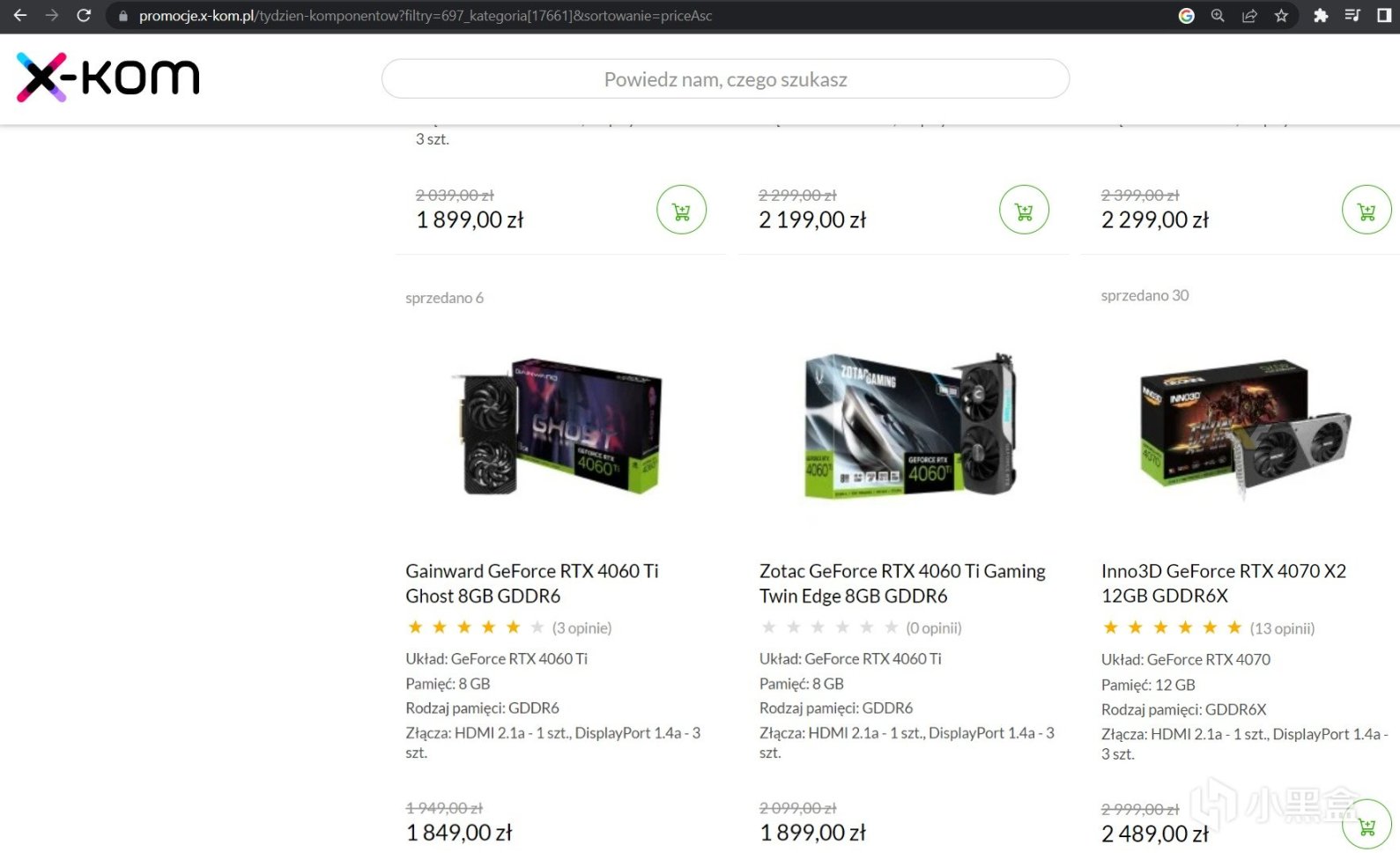
Task: Open Zotac GeForce RTX 4060 Ti Gaming title link
Action: point(902,583)
